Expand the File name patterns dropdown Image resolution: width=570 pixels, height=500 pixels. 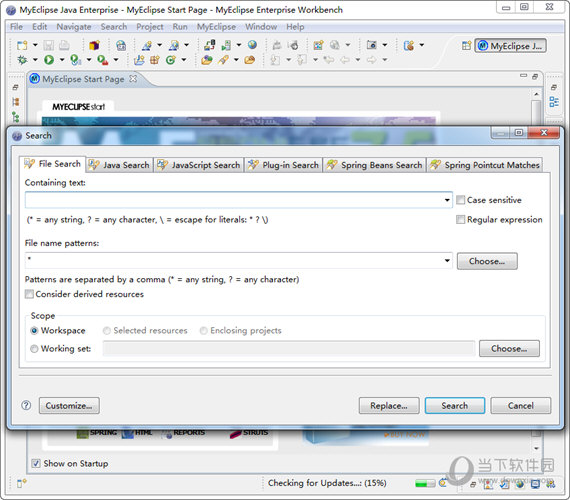tap(447, 260)
